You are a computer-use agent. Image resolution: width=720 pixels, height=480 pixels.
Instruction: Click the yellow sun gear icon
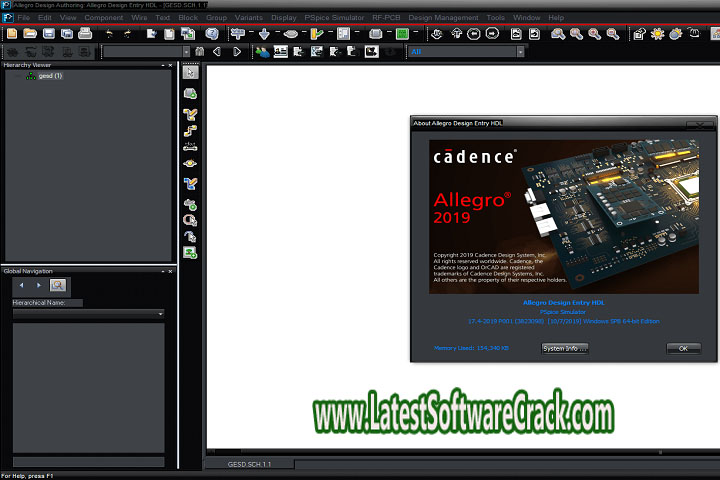(x=658, y=34)
